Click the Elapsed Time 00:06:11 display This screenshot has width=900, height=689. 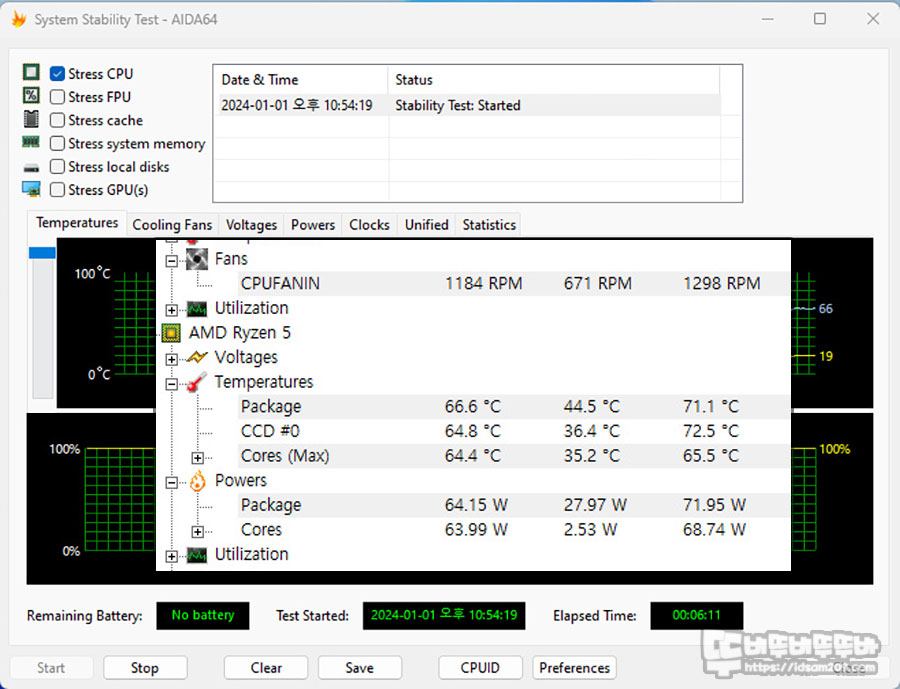pos(696,616)
